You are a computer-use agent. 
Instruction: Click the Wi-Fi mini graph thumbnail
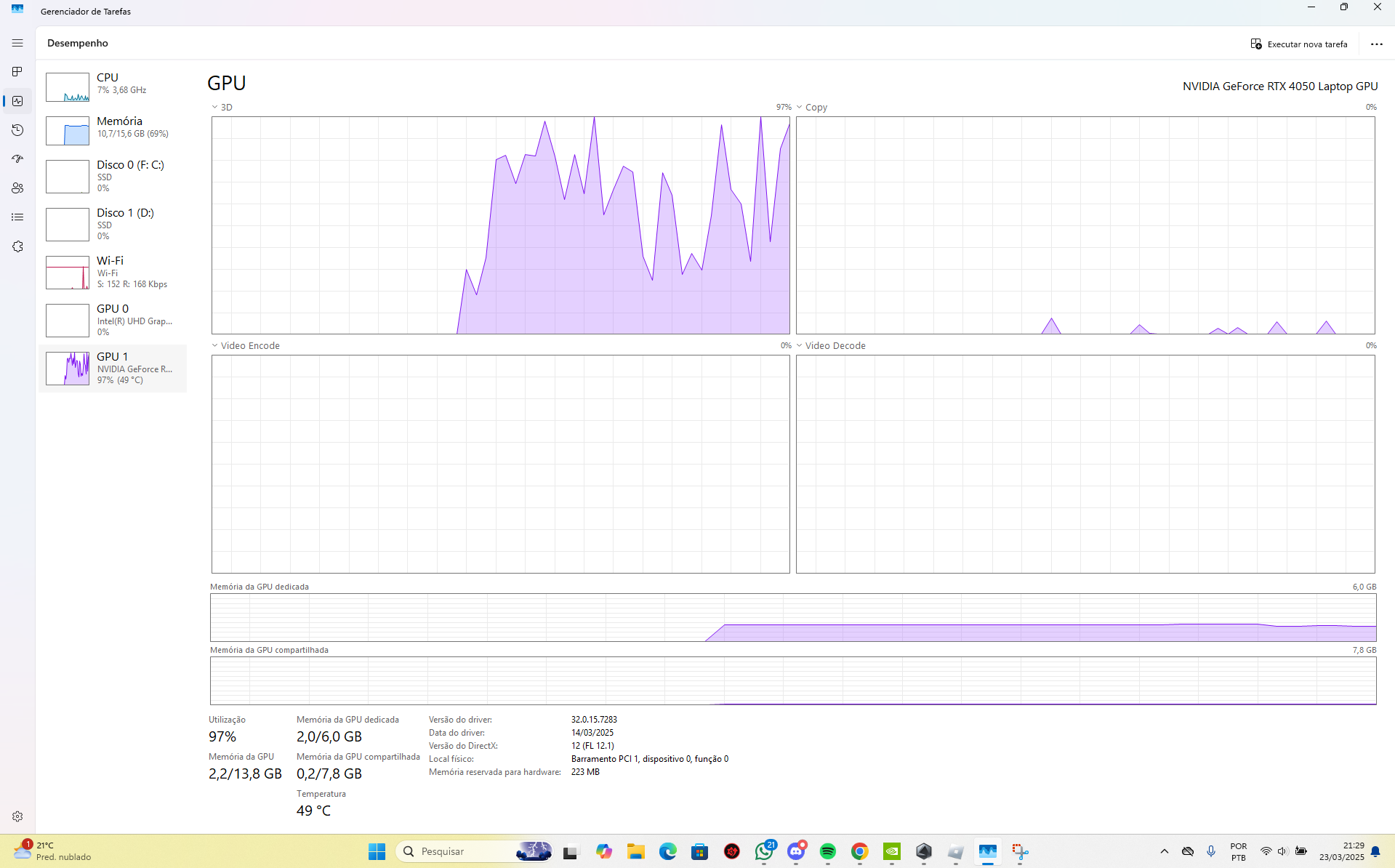[68, 273]
